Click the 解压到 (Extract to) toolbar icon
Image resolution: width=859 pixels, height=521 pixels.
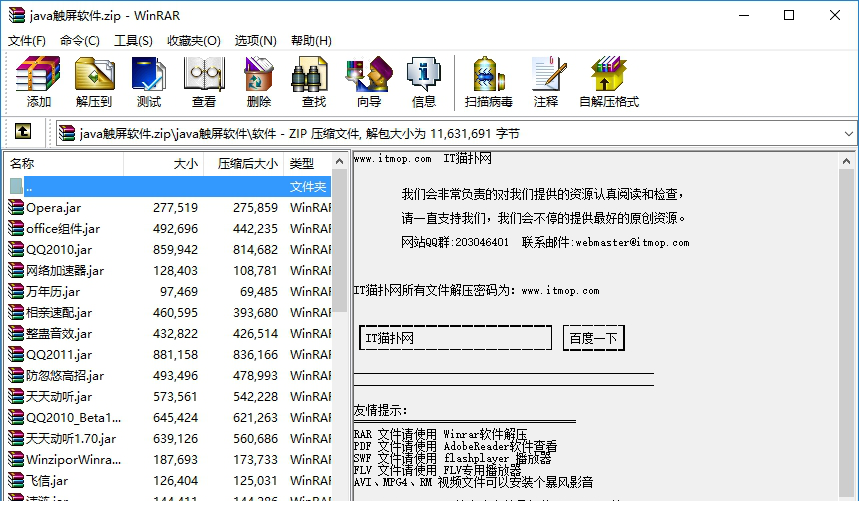(x=94, y=74)
